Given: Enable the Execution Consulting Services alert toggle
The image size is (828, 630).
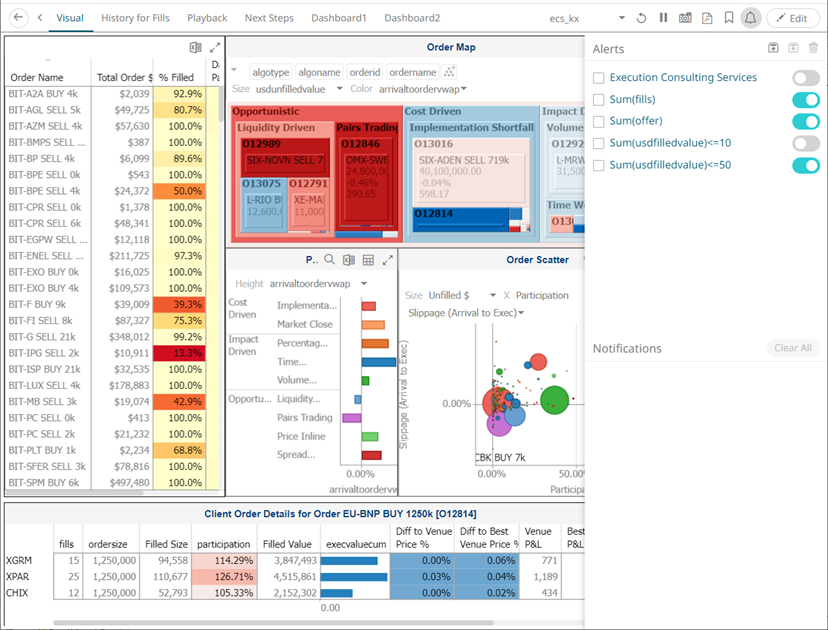Looking at the screenshot, I should [x=805, y=78].
